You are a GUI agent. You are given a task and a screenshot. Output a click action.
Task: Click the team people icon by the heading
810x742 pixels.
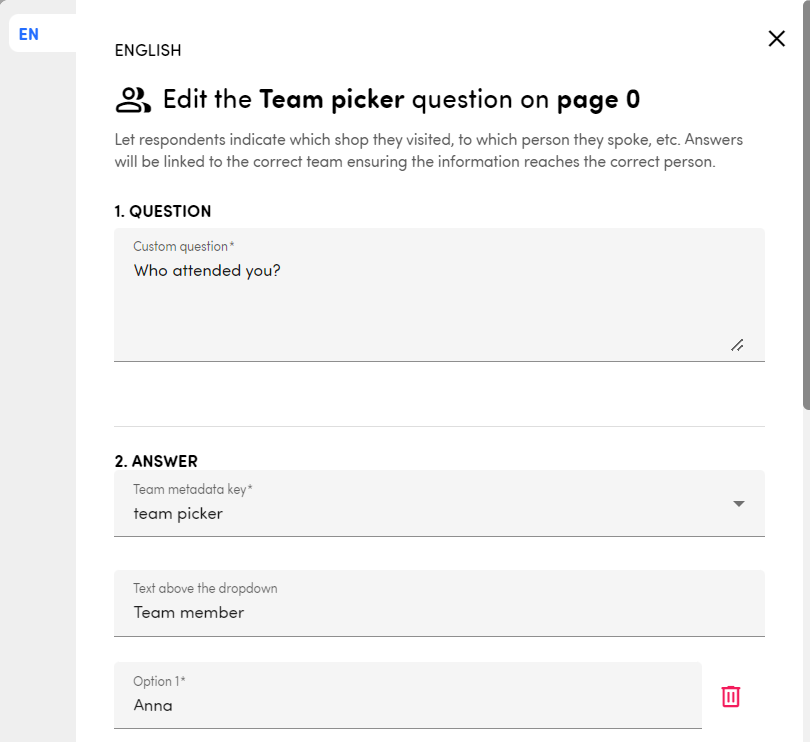click(x=133, y=100)
